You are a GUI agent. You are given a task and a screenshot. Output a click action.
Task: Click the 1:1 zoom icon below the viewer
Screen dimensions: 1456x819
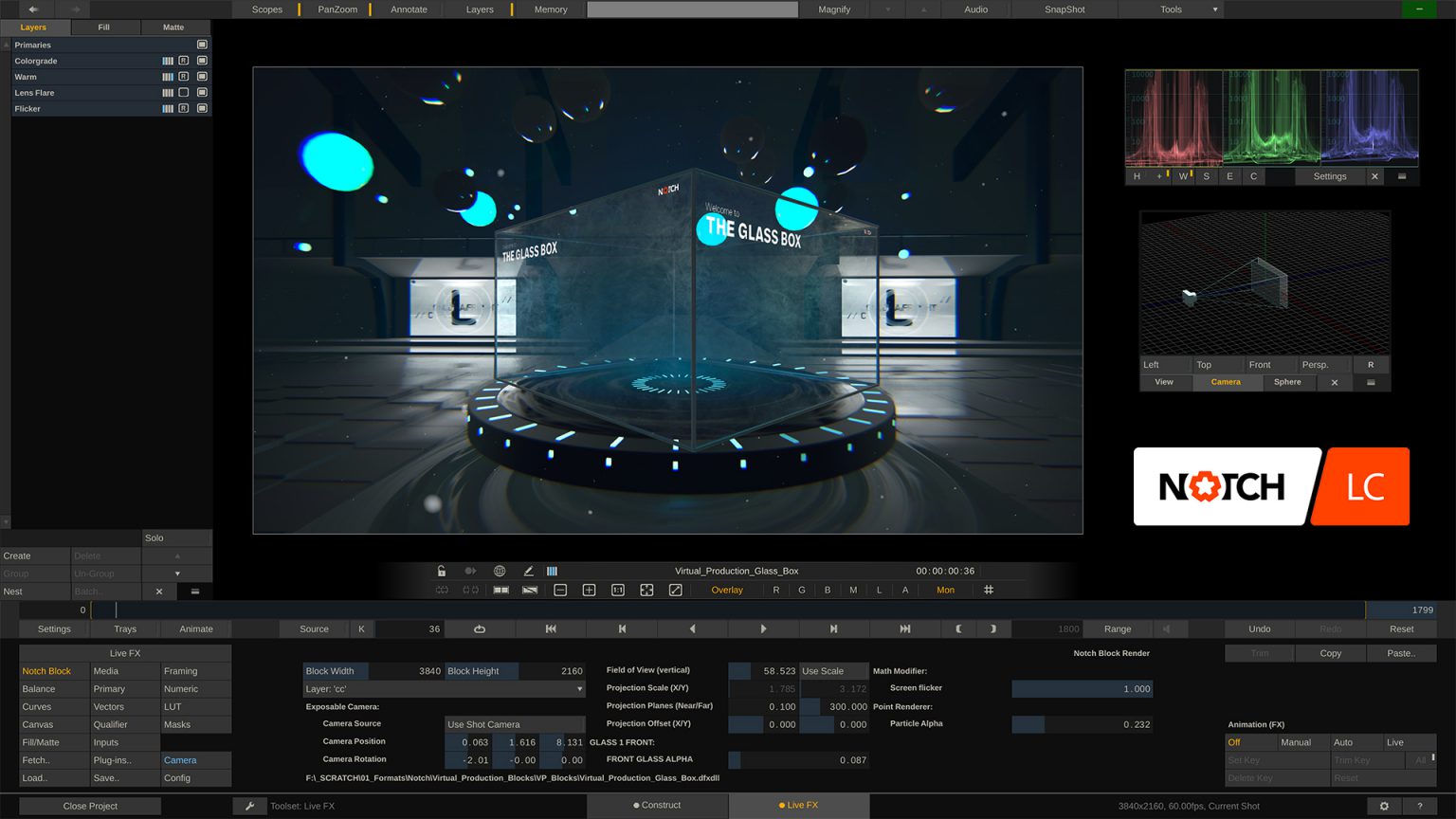[618, 589]
